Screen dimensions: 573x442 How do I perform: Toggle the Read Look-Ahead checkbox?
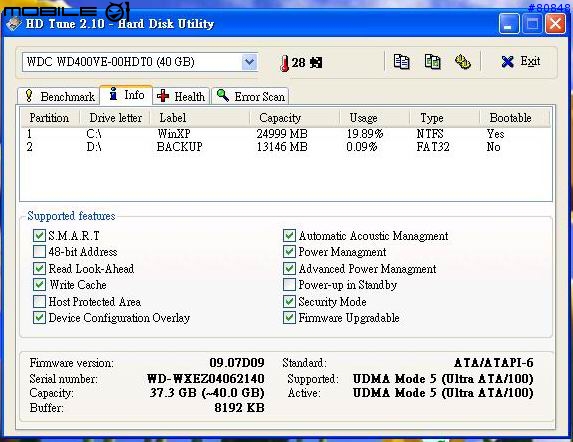tap(39, 268)
